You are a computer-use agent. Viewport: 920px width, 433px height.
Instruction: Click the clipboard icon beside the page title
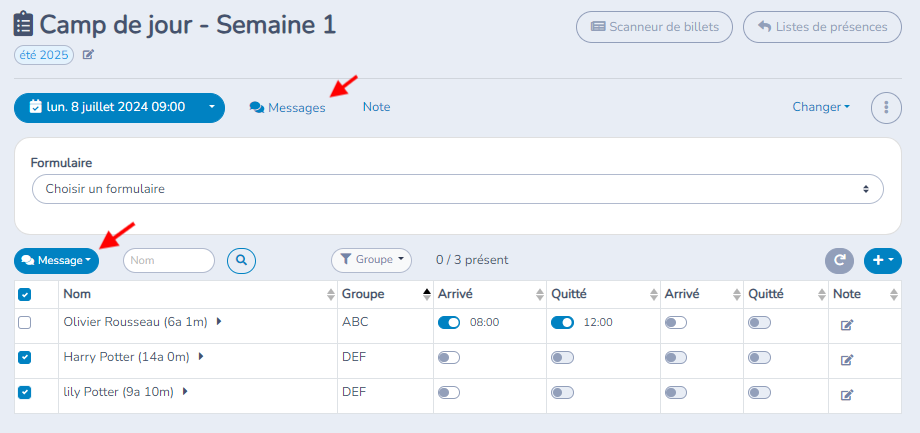[x=23, y=25]
